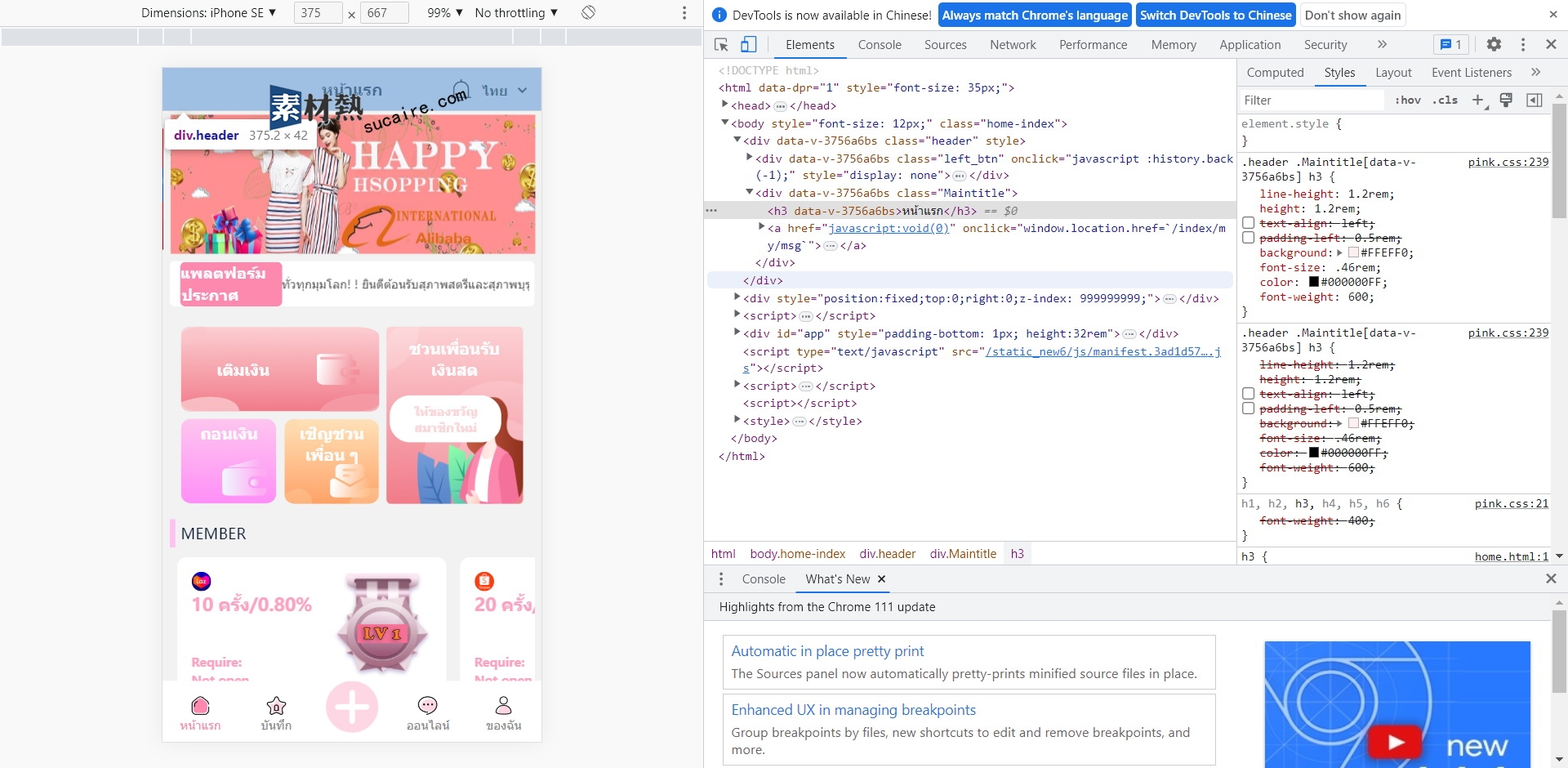Expand background shorthand arrow in first rule
Image resolution: width=1568 pixels, height=768 pixels.
[x=1339, y=252]
